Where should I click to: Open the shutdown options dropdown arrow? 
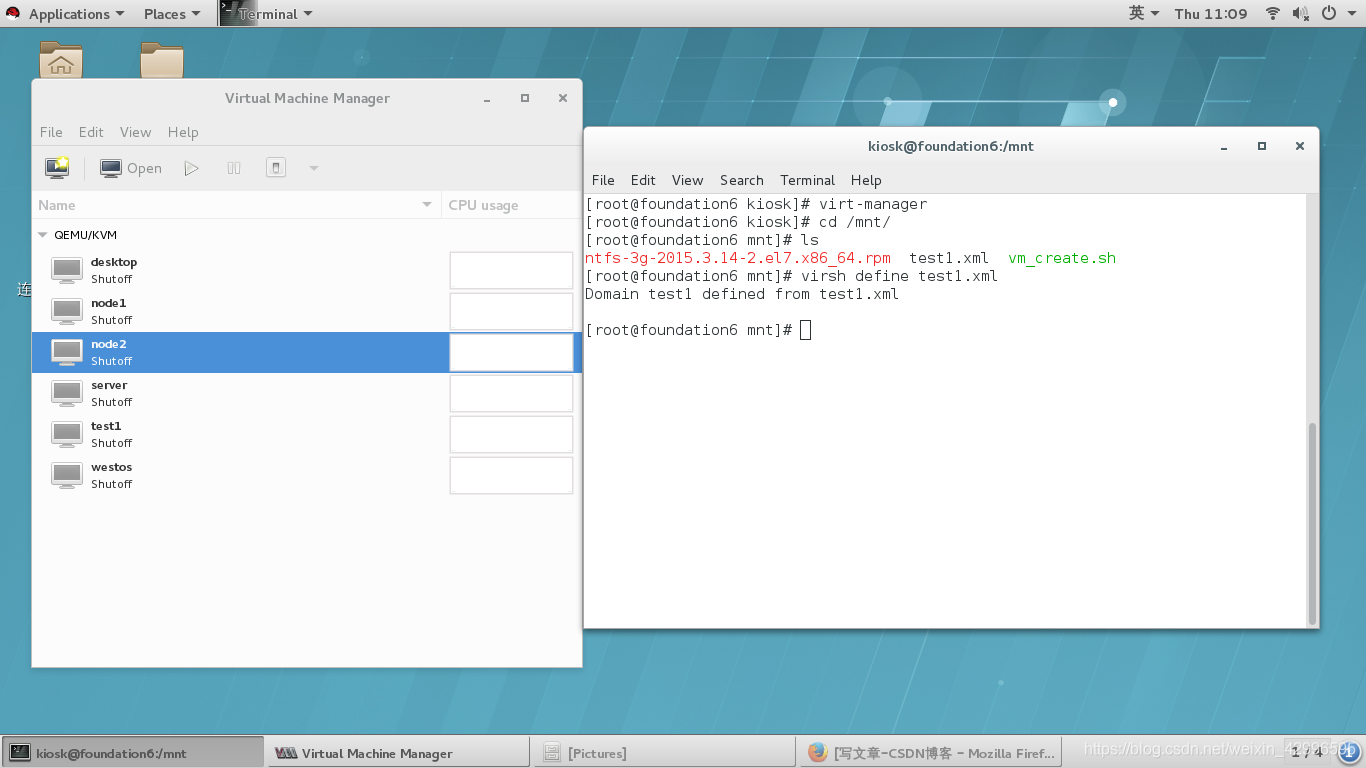[x=314, y=168]
